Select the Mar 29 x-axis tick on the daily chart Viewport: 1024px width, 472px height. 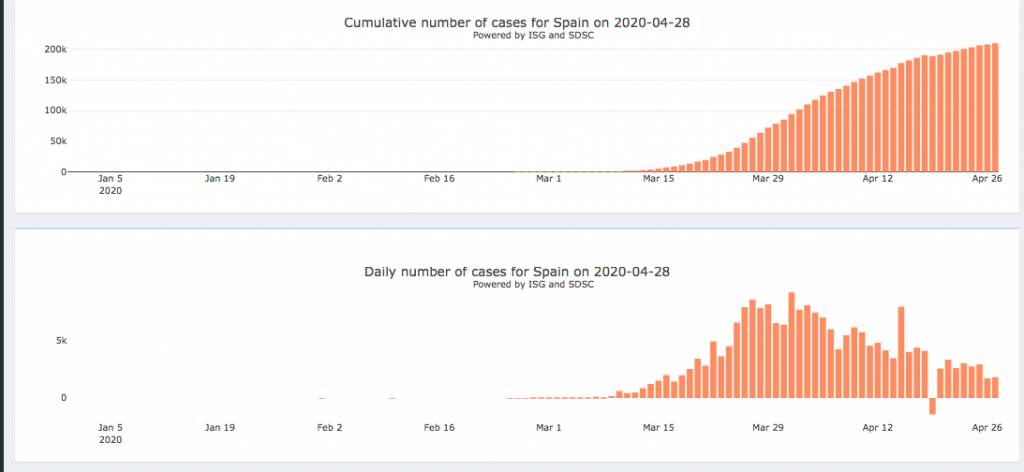[x=768, y=427]
